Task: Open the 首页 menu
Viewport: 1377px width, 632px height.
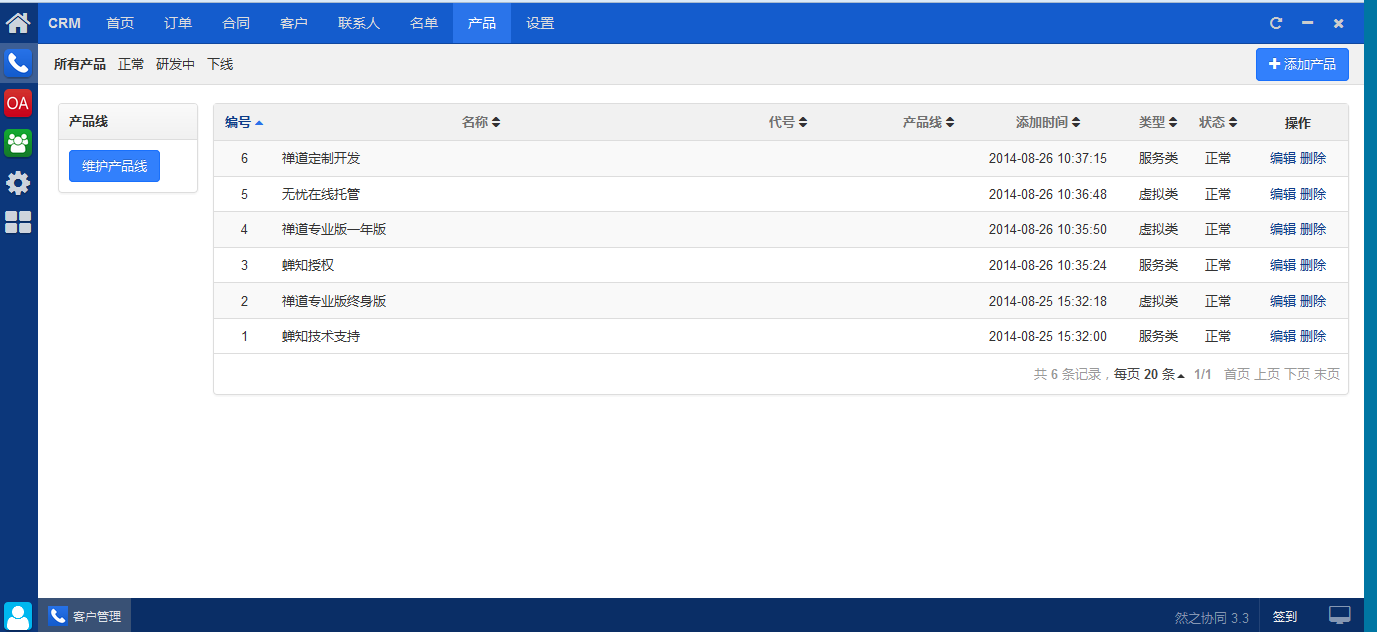Action: click(x=120, y=23)
